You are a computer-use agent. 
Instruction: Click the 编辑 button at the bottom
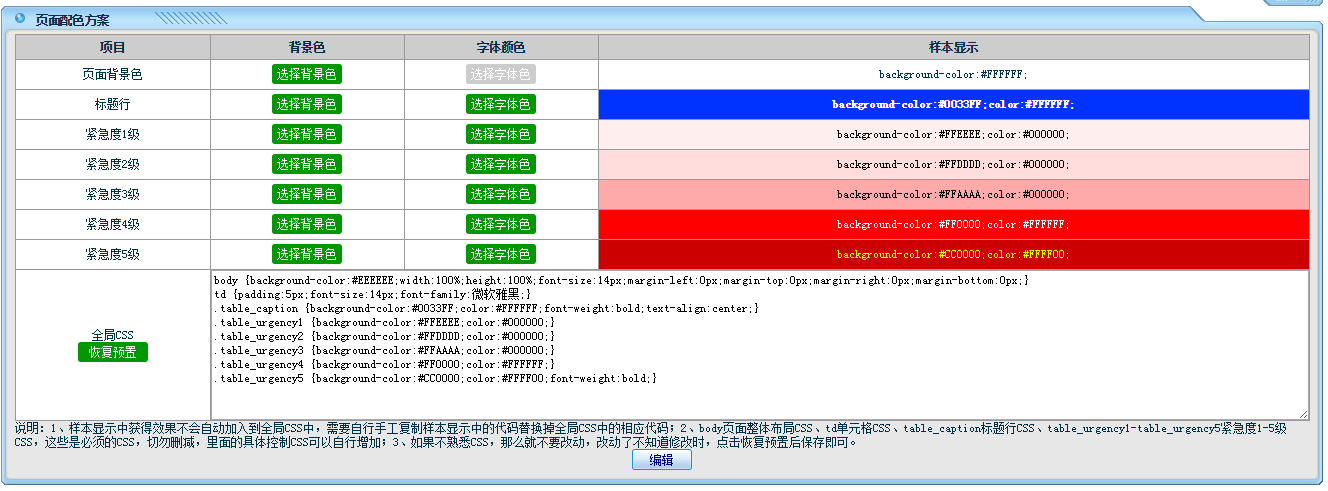pyautogui.click(x=661, y=460)
